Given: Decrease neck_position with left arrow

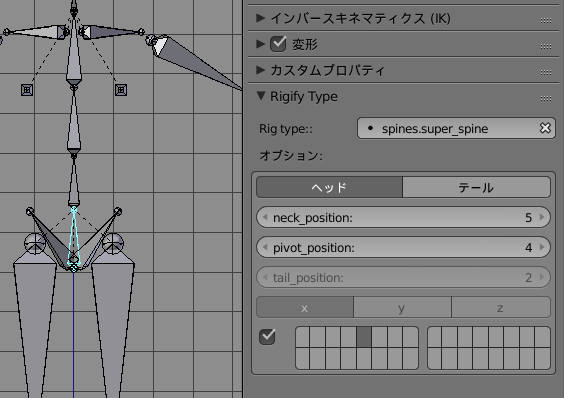Looking at the screenshot, I should pos(265,217).
